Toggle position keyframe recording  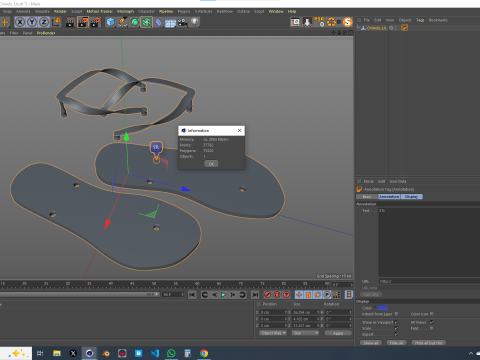[x=299, y=295]
